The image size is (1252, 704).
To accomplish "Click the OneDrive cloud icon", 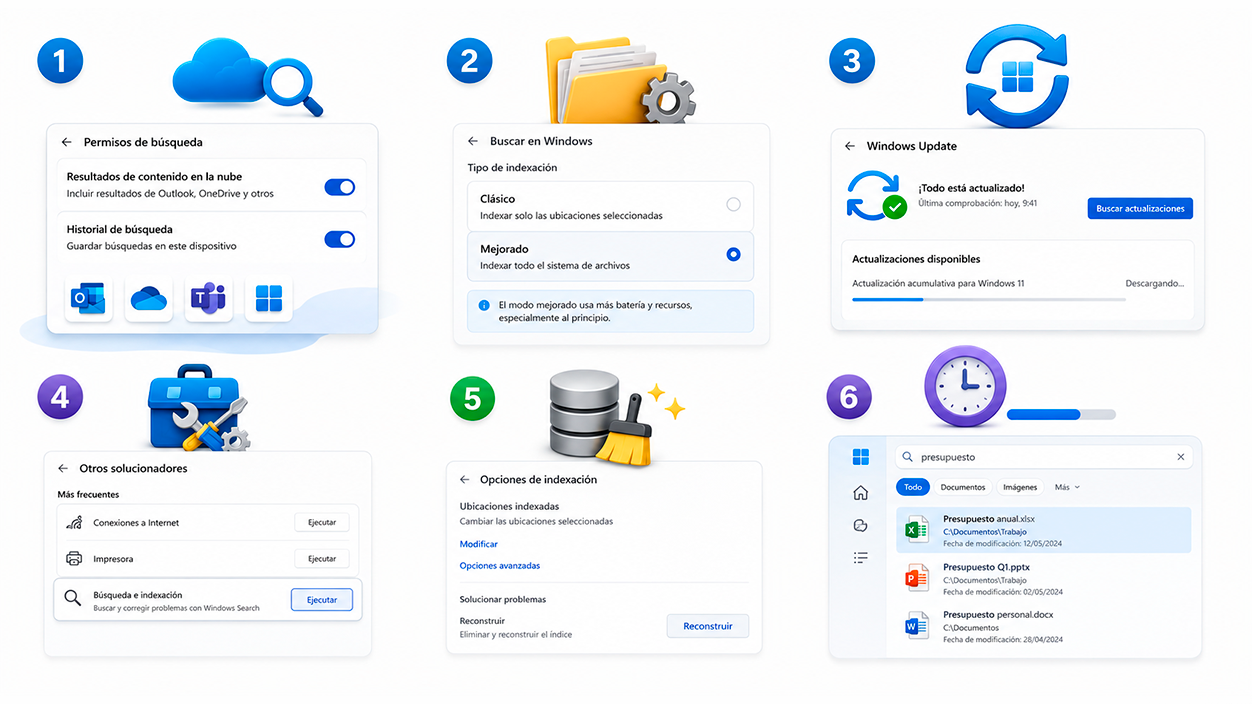I will click(x=149, y=298).
